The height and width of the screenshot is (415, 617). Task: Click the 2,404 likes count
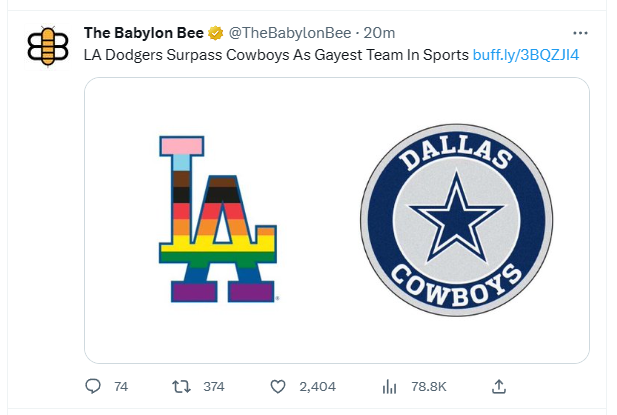point(318,387)
